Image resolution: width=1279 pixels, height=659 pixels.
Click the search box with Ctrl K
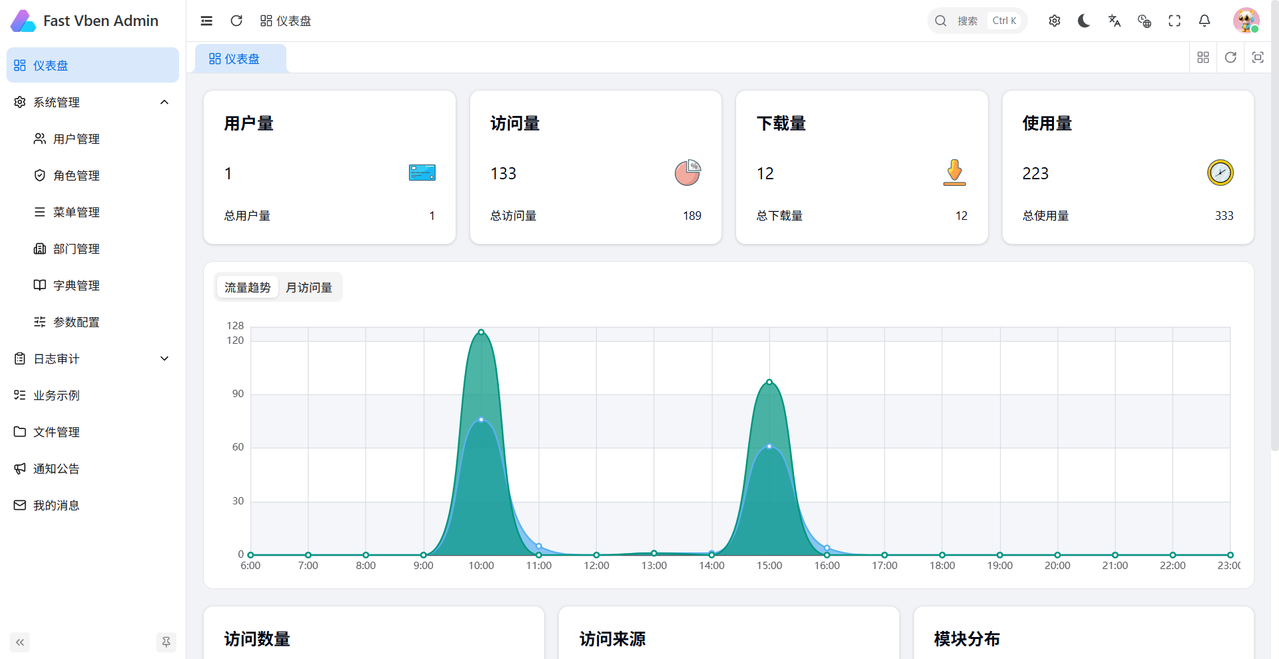(x=977, y=20)
